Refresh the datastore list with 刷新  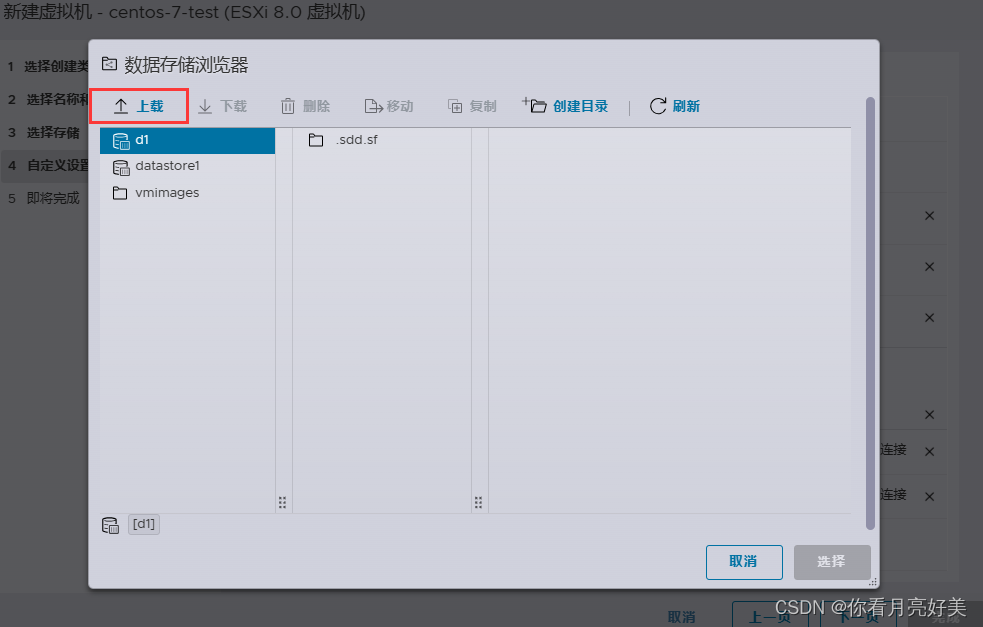(675, 106)
